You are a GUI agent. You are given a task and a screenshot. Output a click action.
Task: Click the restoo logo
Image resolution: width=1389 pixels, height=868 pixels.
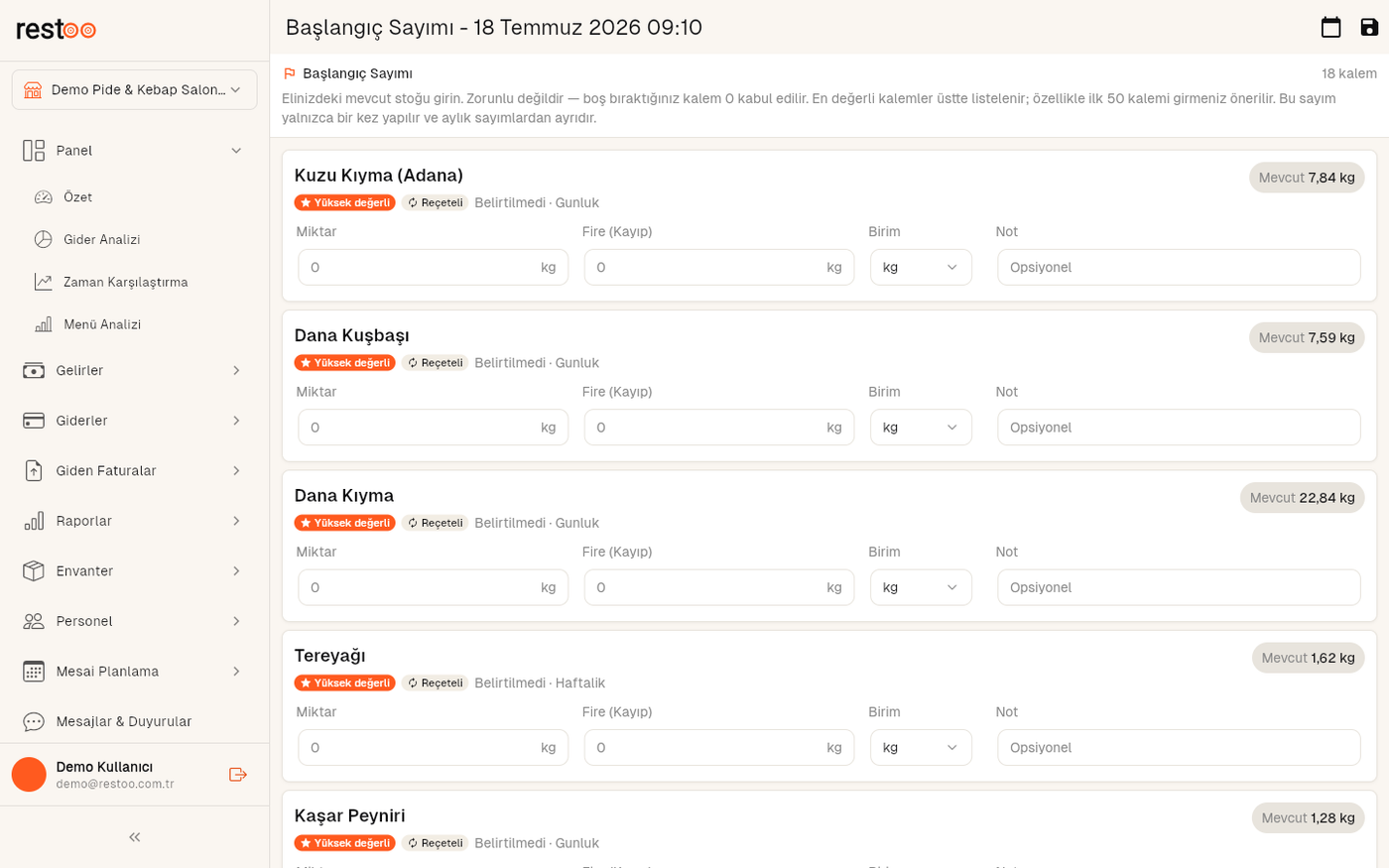(x=57, y=30)
